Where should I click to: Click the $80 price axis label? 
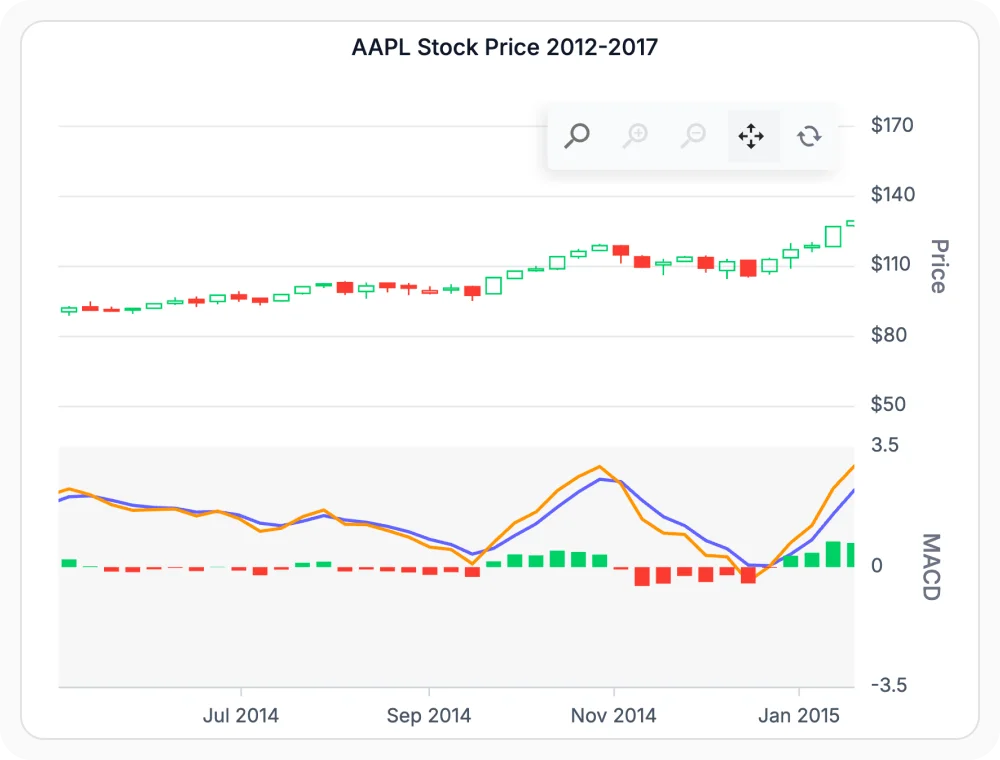point(889,335)
